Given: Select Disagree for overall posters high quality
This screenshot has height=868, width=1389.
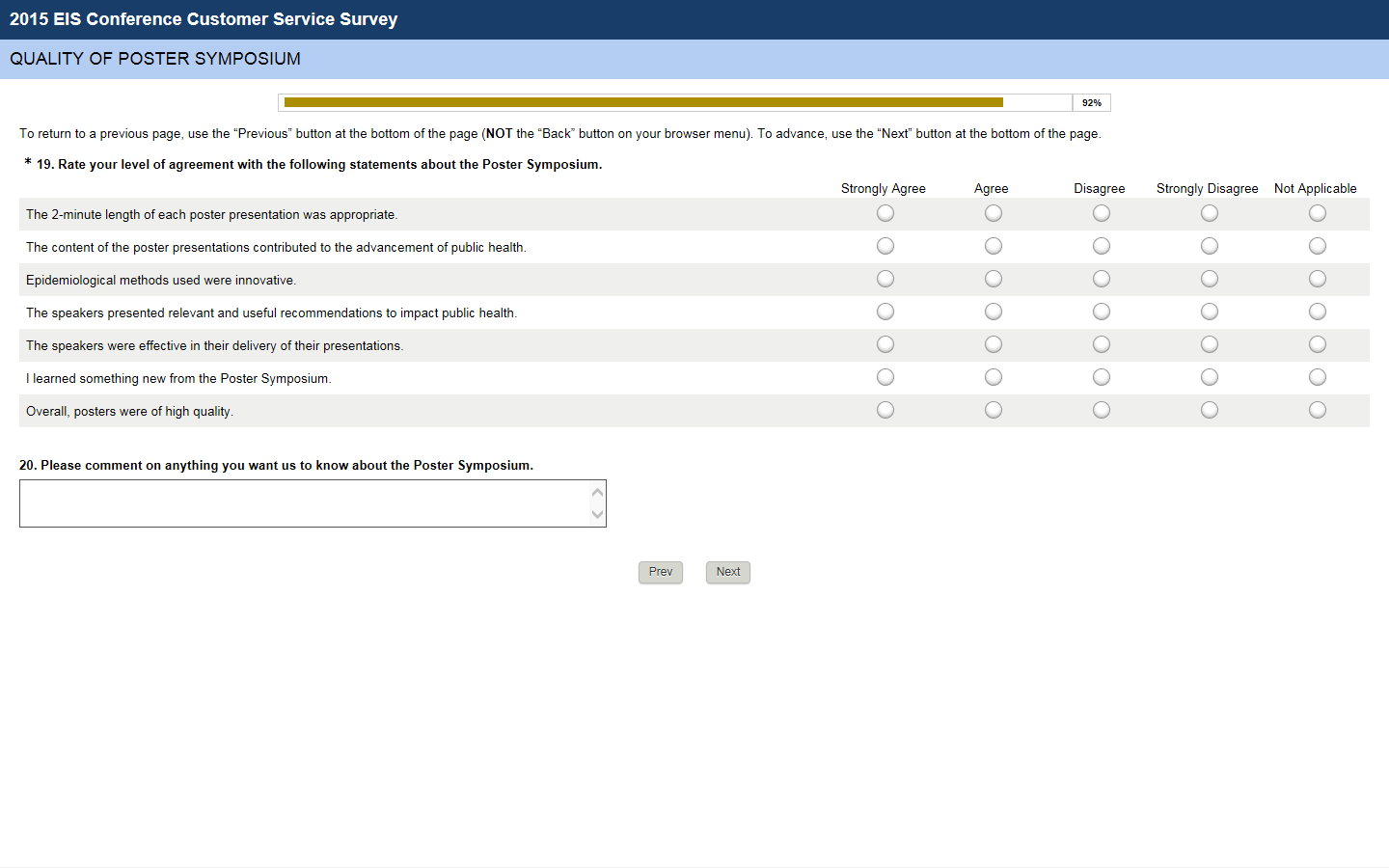Looking at the screenshot, I should coord(1102,410).
